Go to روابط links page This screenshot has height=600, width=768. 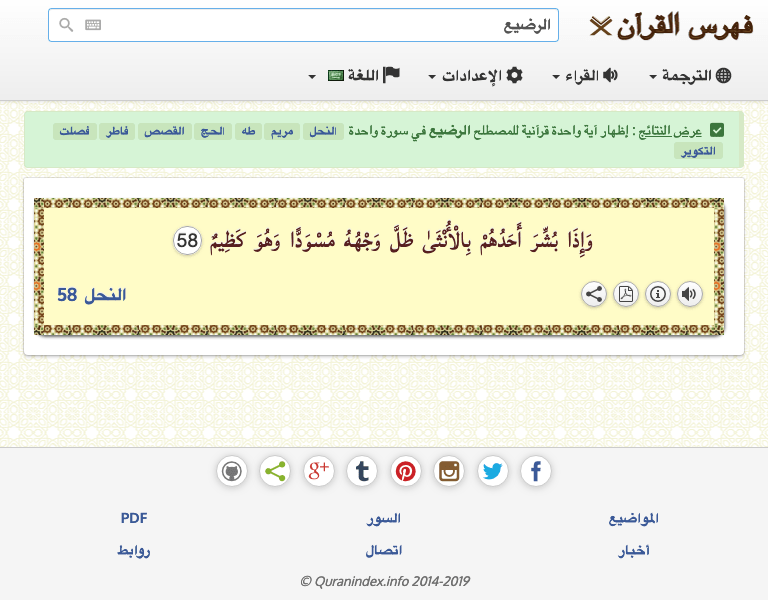point(134,551)
